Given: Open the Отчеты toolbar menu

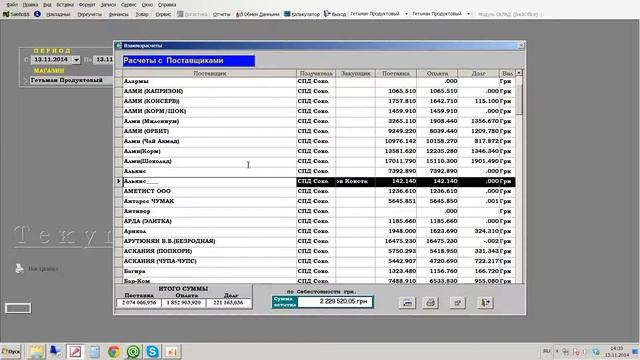Looking at the screenshot, I should click(x=221, y=14).
